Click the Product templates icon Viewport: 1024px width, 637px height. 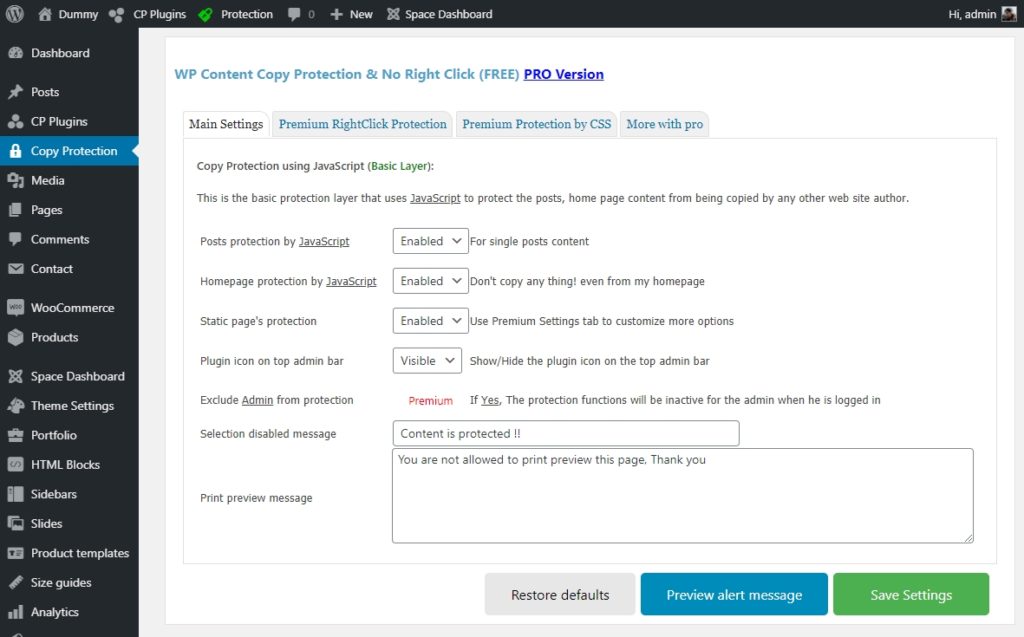[x=16, y=553]
